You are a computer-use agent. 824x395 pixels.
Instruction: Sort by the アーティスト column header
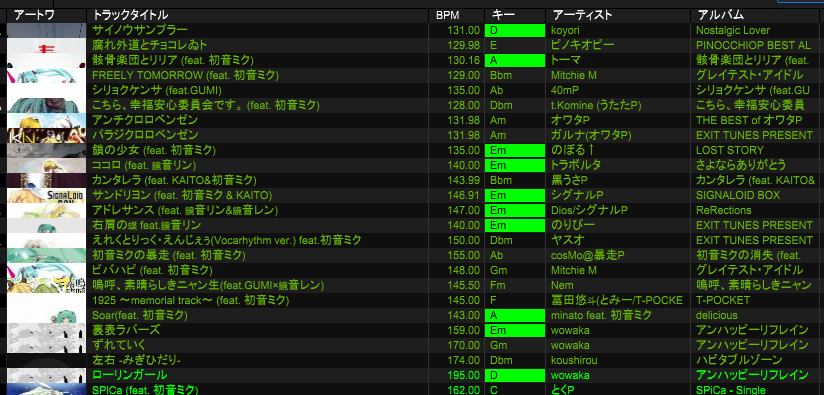tap(583, 15)
